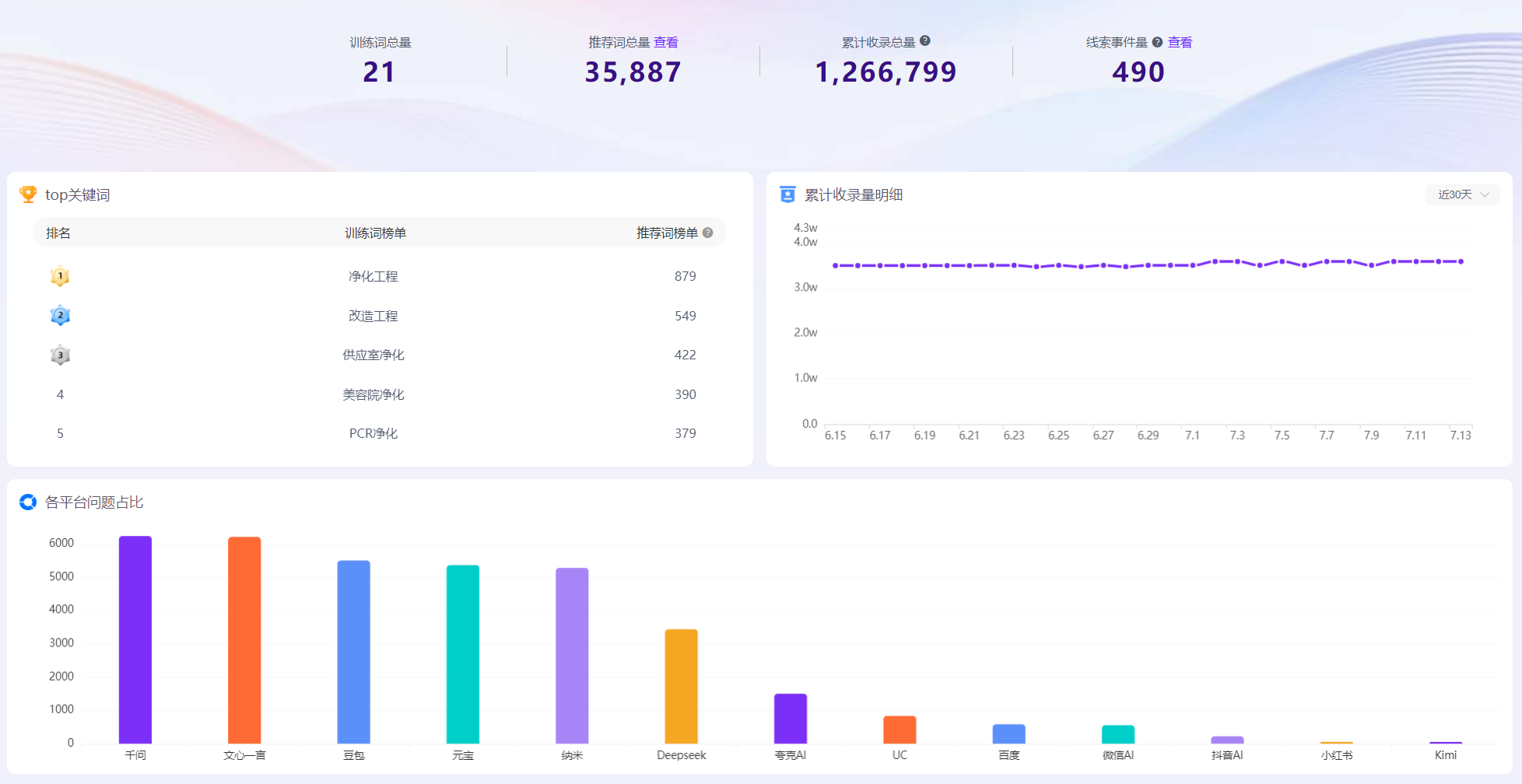Open the 近30天 time range dropdown

tap(1462, 194)
